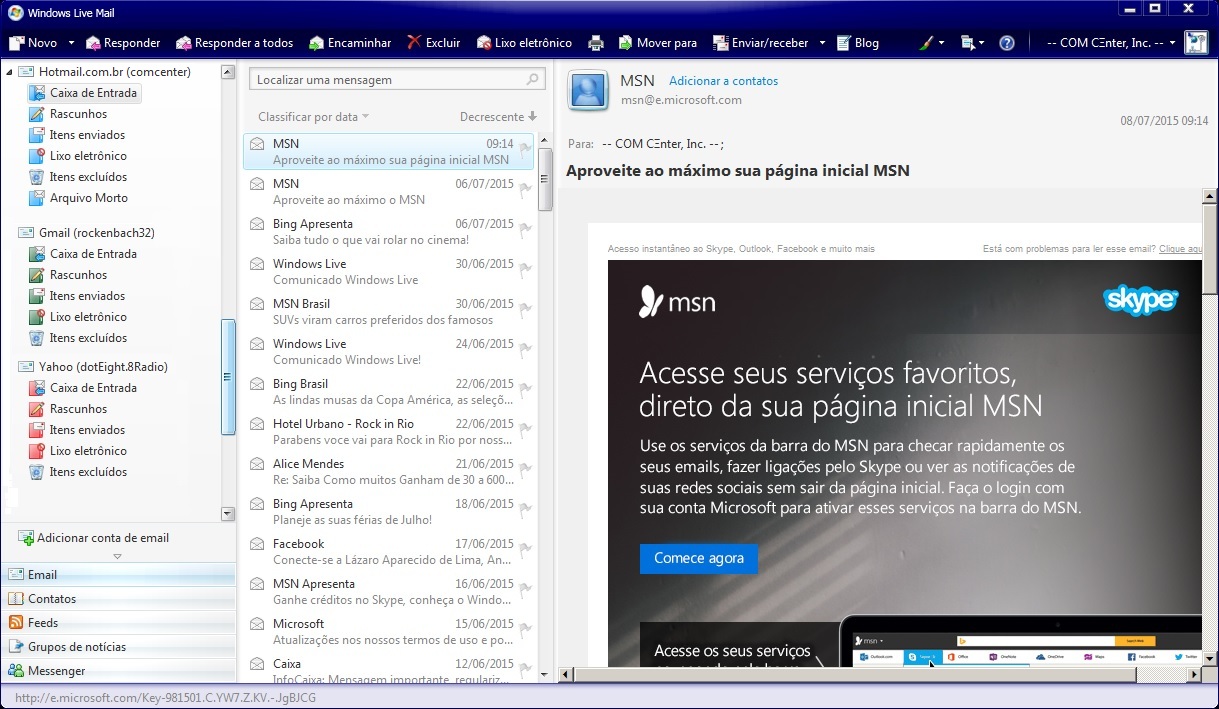Viewport: 1219px width, 709px height.
Task: Open Gmail Itens enviados folder
Action: 77,296
